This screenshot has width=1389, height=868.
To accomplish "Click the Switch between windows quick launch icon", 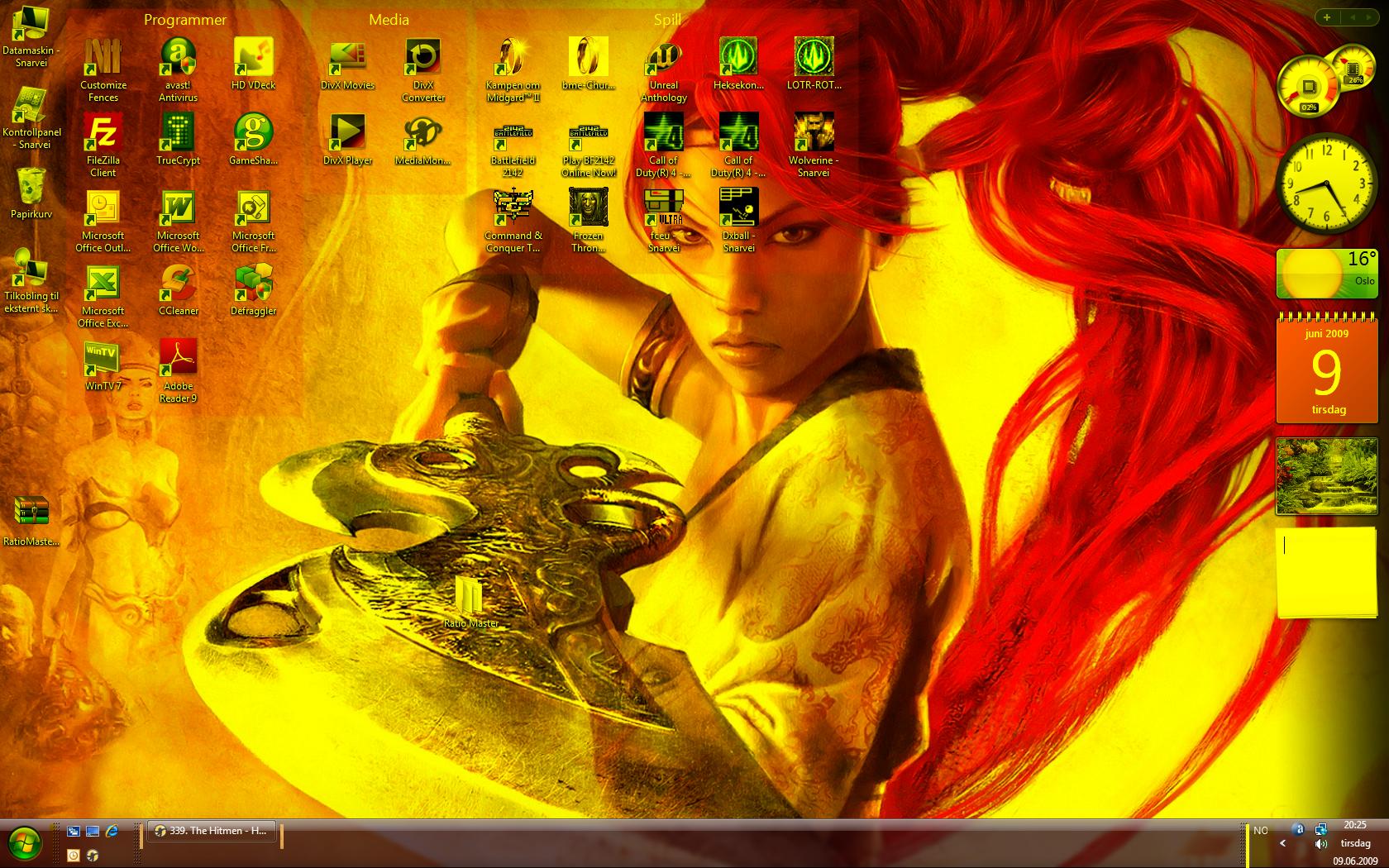I will point(74,832).
